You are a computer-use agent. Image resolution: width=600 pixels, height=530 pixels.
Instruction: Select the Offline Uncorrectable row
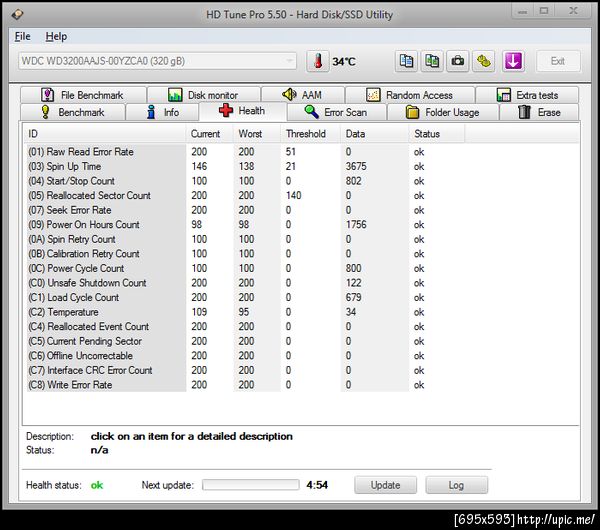click(245, 356)
